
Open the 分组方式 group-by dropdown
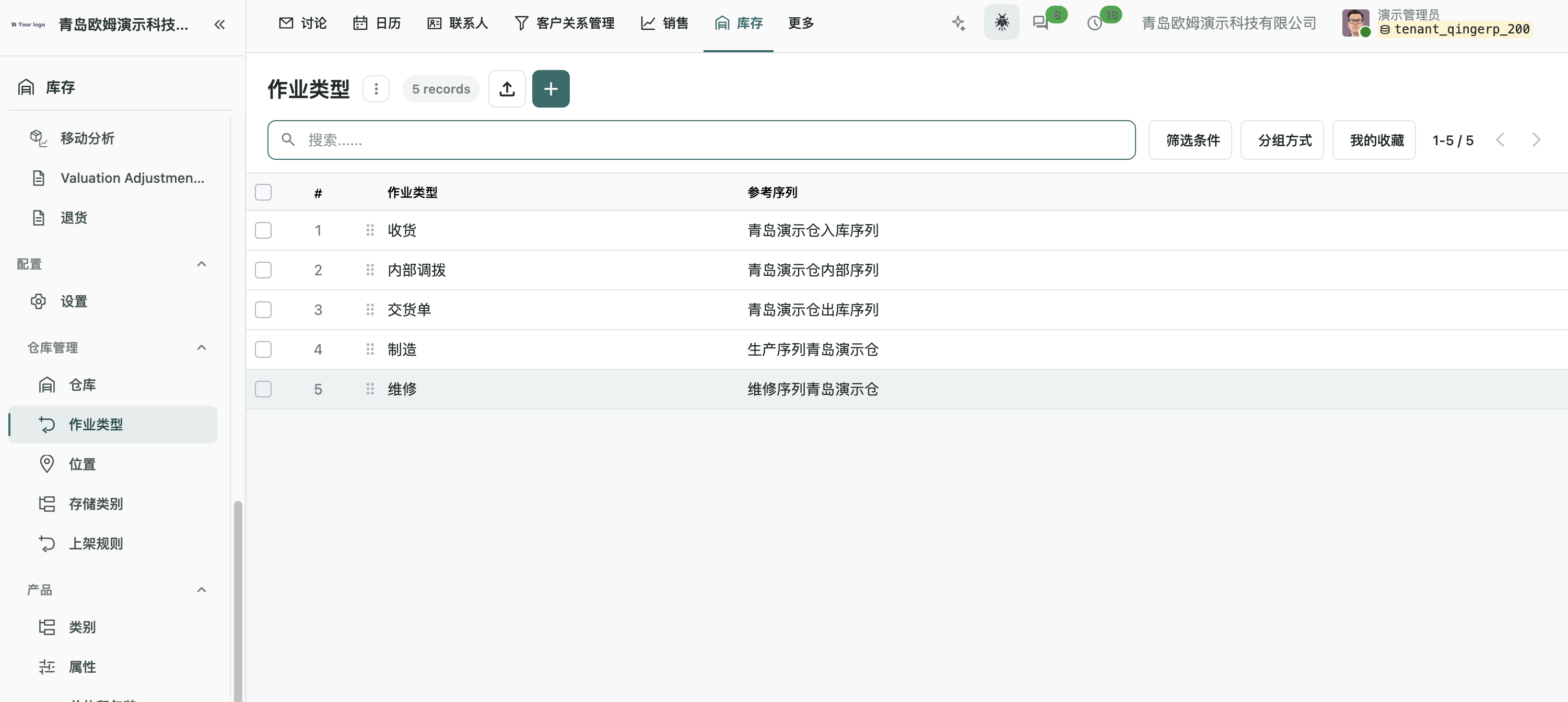(x=1282, y=140)
